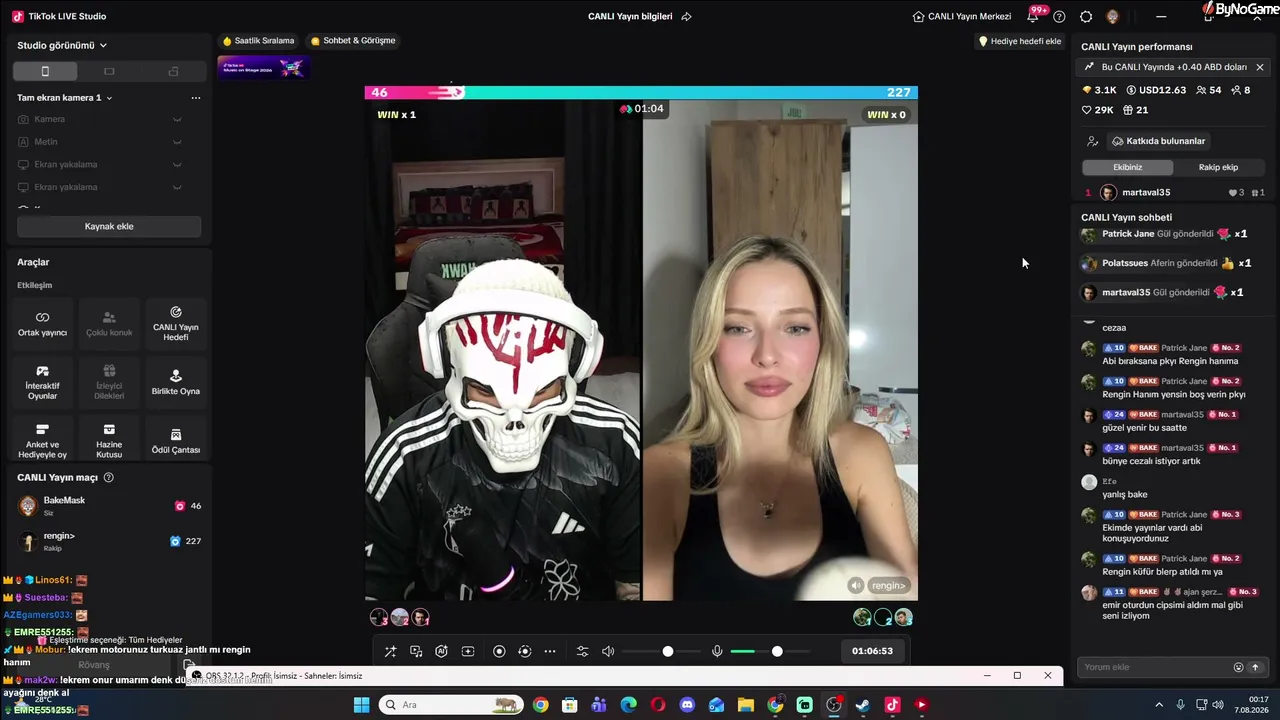Viewport: 1280px width, 720px height.
Task: Click the Kaynak ekle button
Action: [x=109, y=226]
